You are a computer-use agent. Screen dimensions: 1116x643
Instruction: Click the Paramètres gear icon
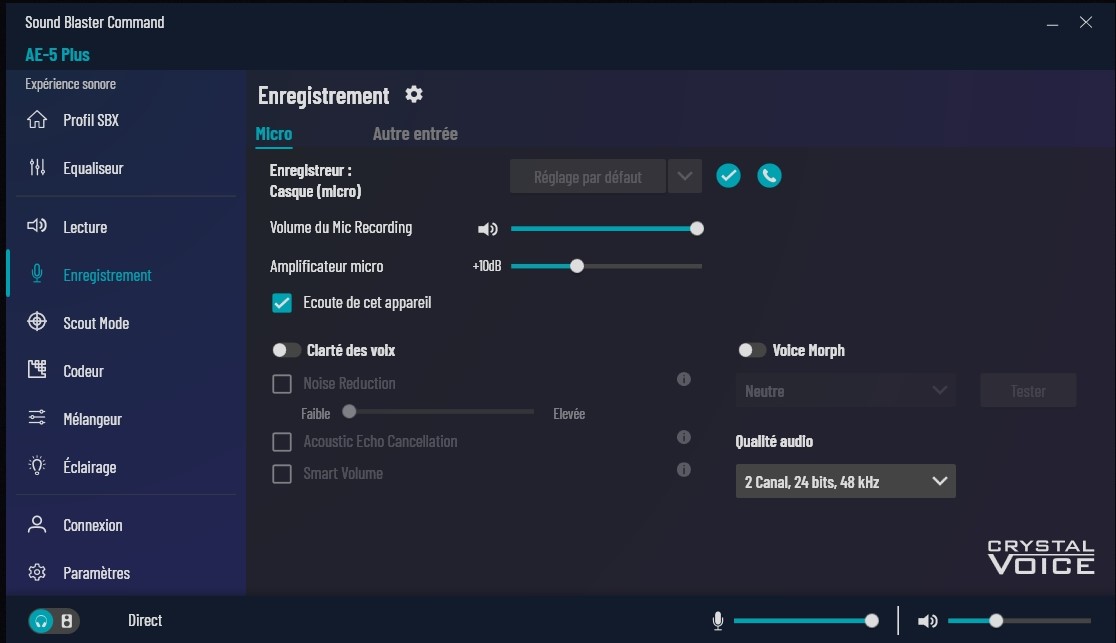tap(37, 573)
